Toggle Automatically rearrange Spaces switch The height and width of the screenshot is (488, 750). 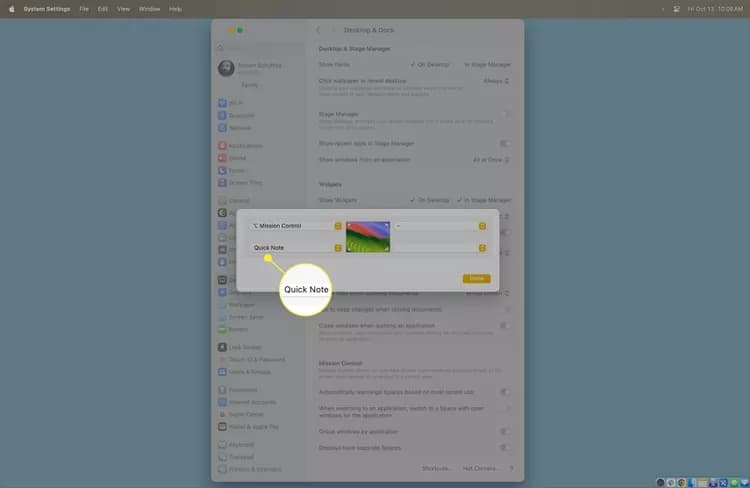pos(505,392)
